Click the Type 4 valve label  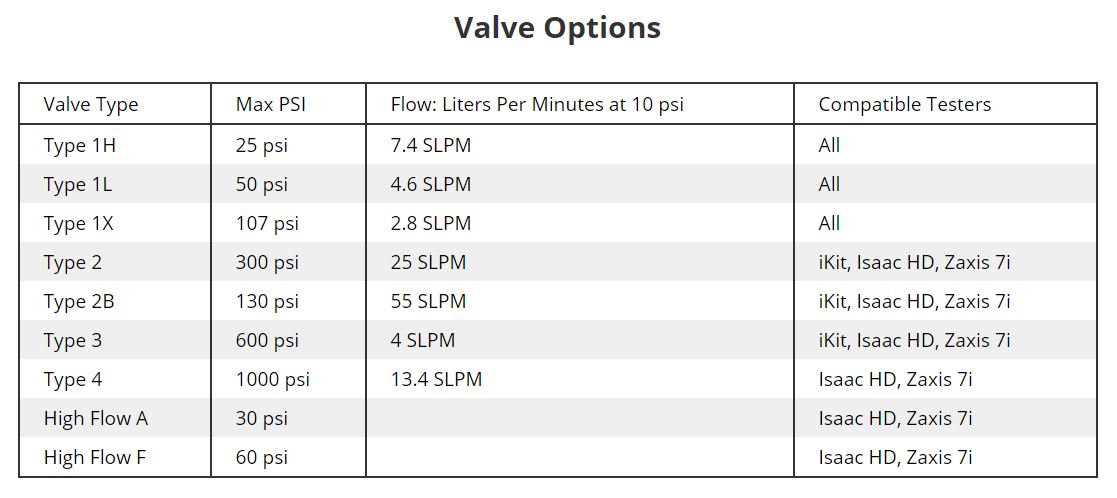click(x=73, y=379)
